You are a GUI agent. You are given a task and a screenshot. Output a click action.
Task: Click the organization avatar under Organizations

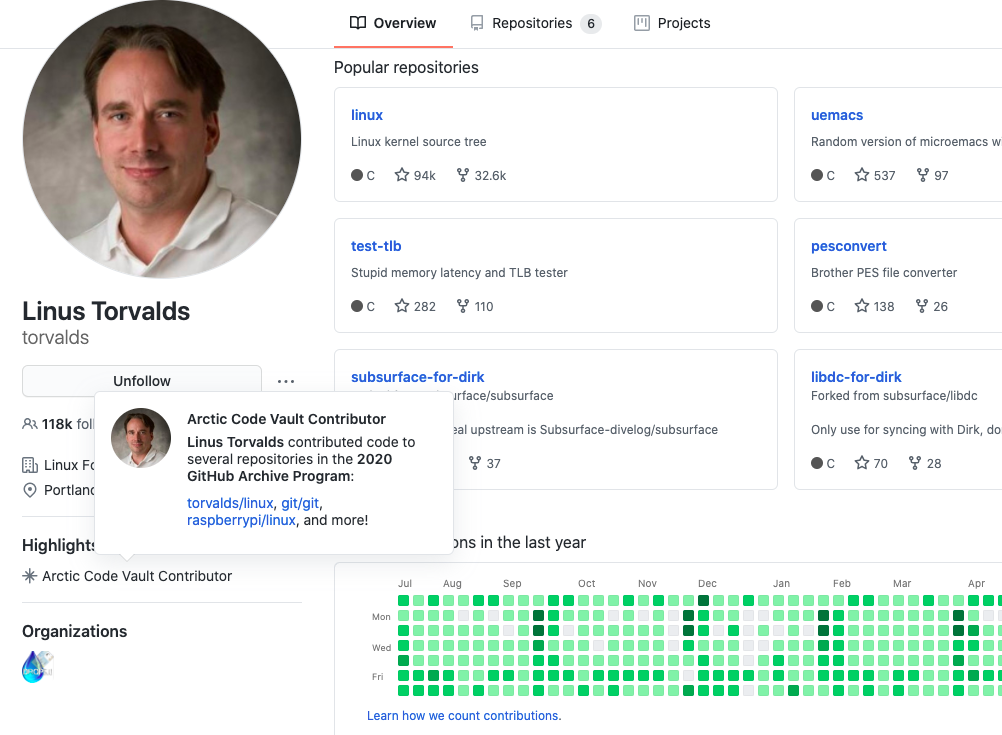coord(38,666)
